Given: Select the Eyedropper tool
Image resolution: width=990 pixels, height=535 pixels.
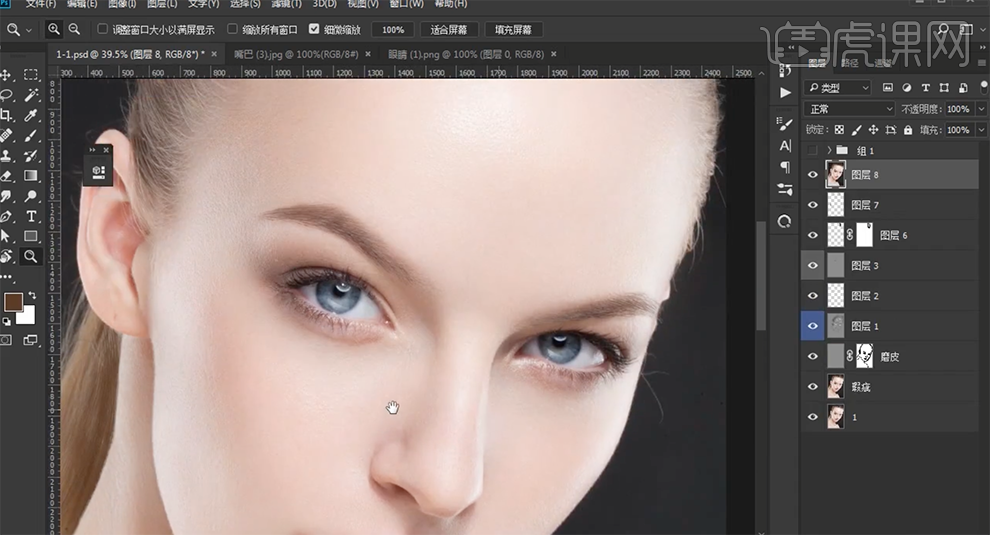Looking at the screenshot, I should click(x=30, y=116).
